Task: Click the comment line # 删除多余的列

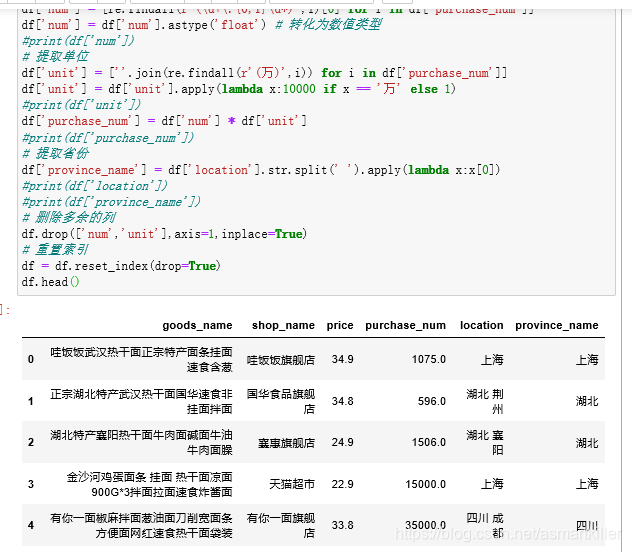Action: [69, 218]
